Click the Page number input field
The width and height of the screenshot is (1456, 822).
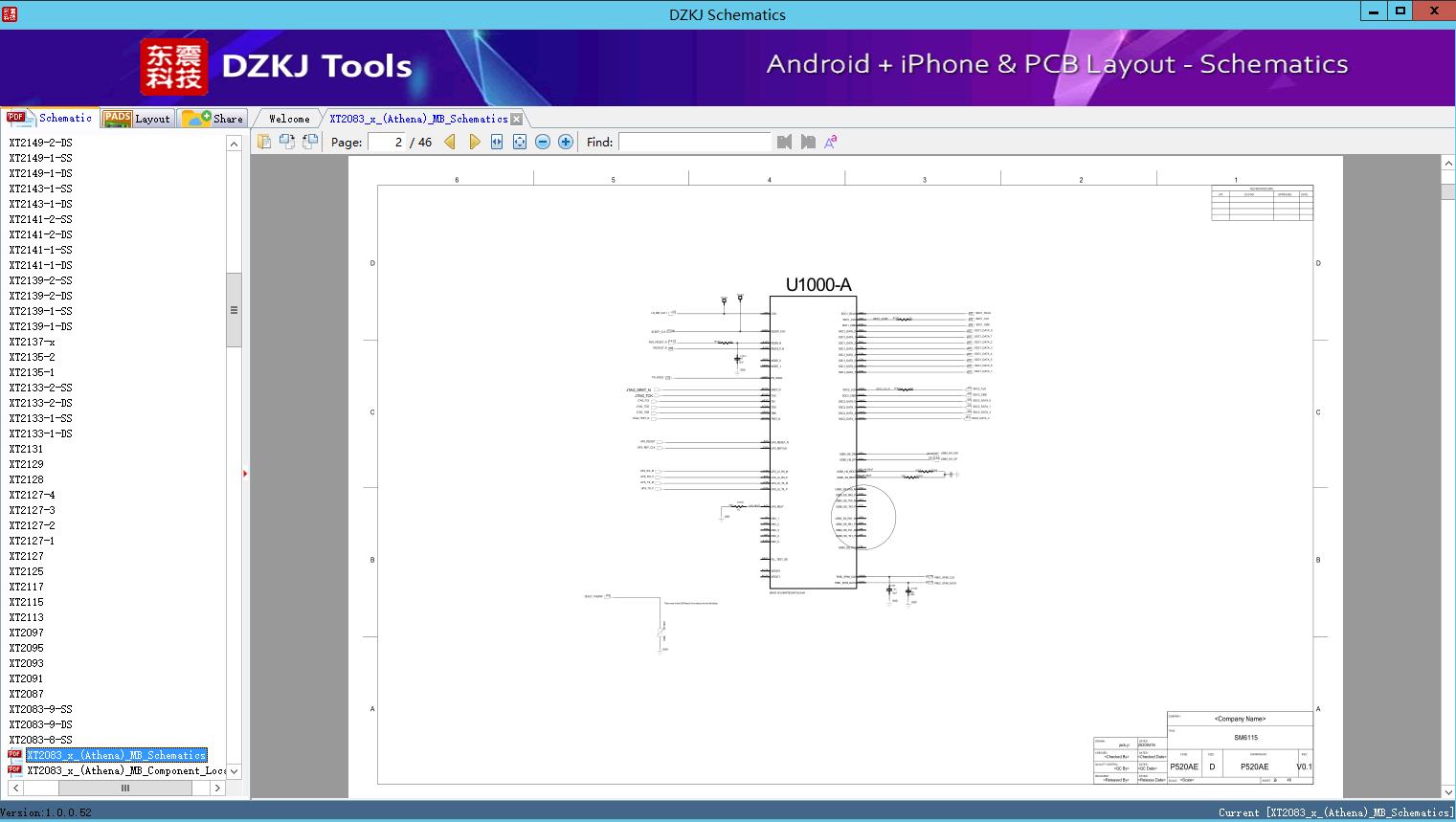[386, 142]
